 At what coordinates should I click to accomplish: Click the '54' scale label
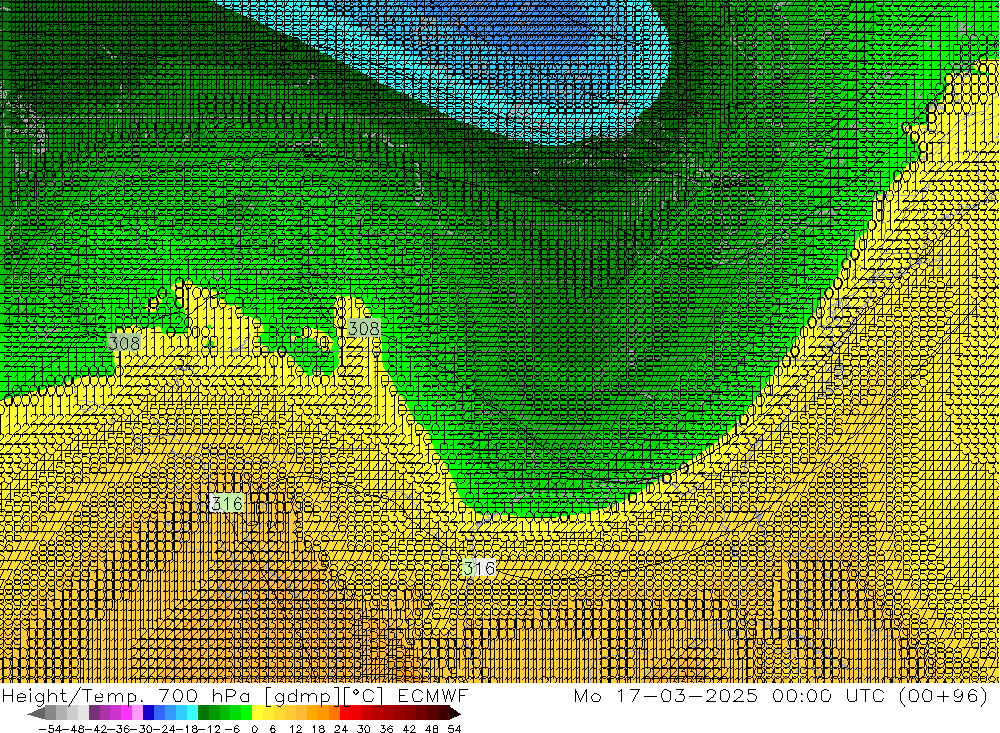(x=454, y=729)
